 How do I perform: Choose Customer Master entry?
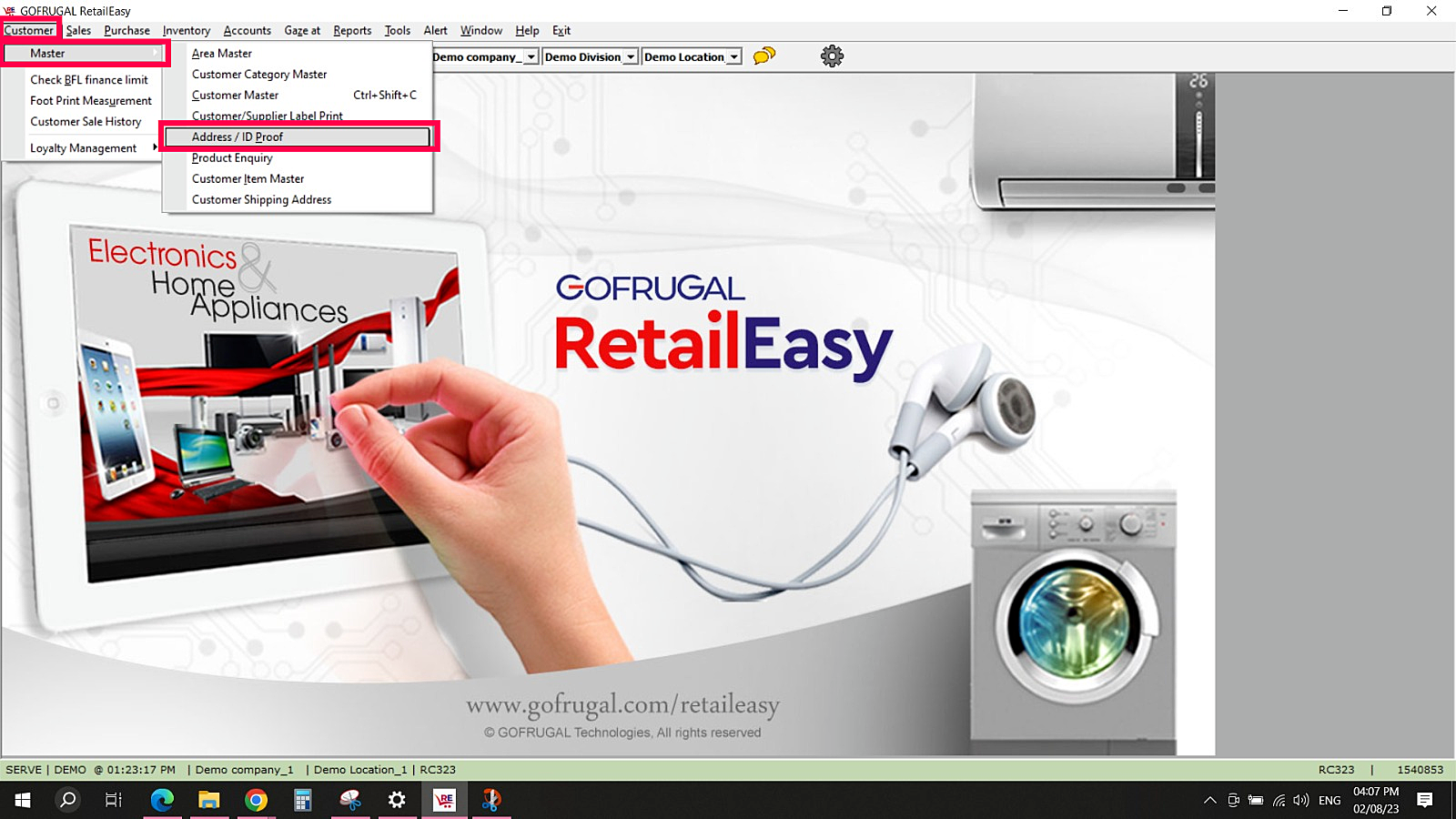pyautogui.click(x=297, y=96)
